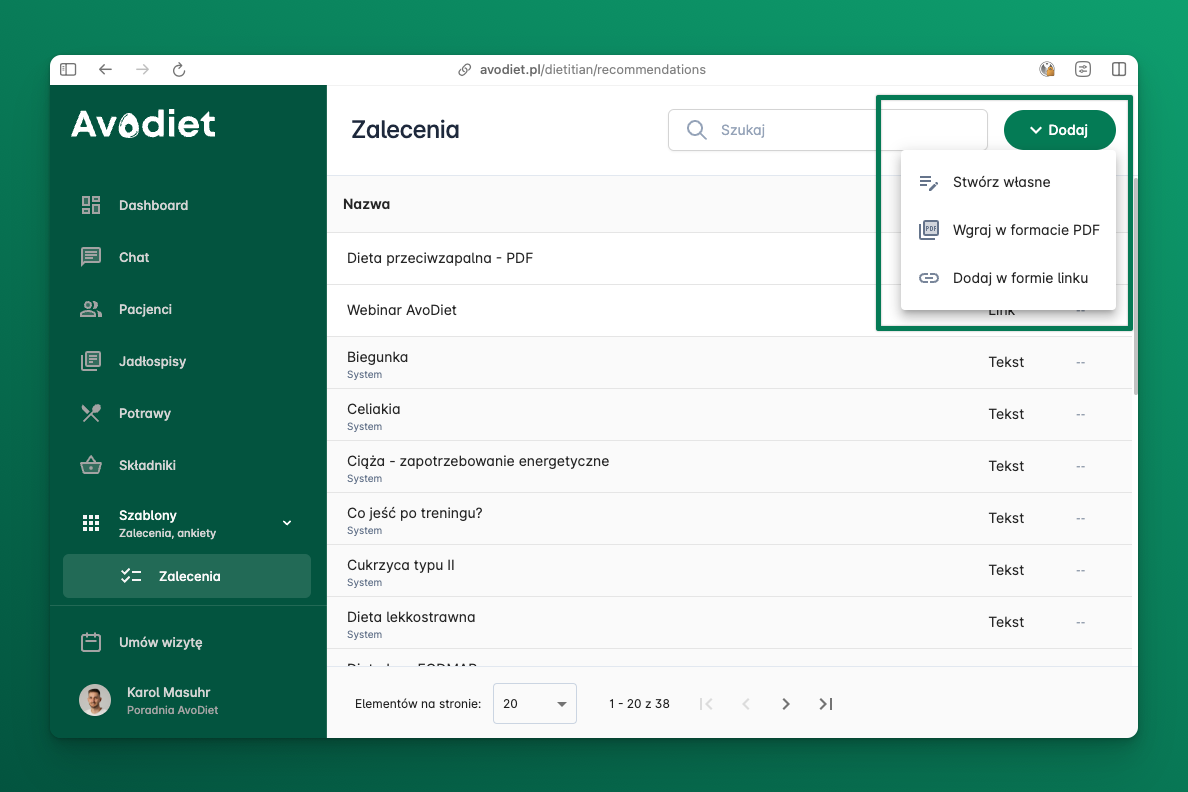The image size is (1188, 792).
Task: Go to Pacjenci patients icon
Action: coord(91,309)
